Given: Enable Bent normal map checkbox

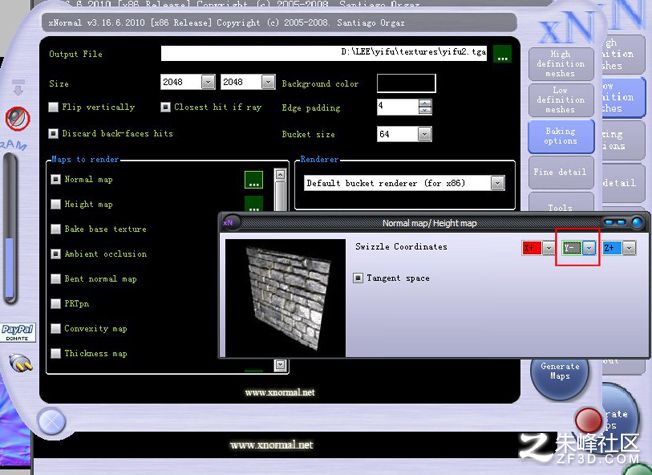Looking at the screenshot, I should 55,279.
